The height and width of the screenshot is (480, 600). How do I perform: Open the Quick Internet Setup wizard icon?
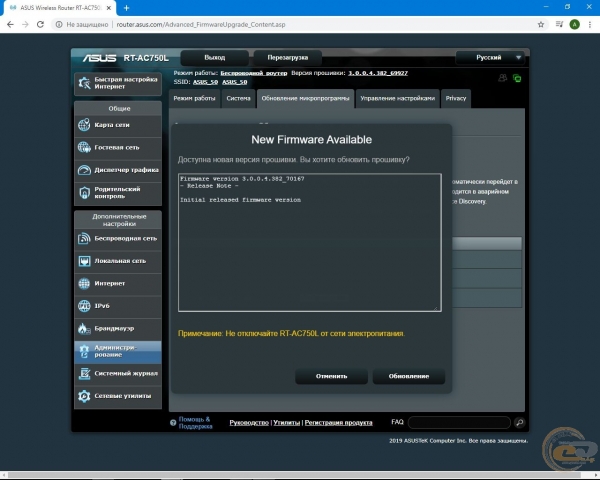[x=84, y=83]
